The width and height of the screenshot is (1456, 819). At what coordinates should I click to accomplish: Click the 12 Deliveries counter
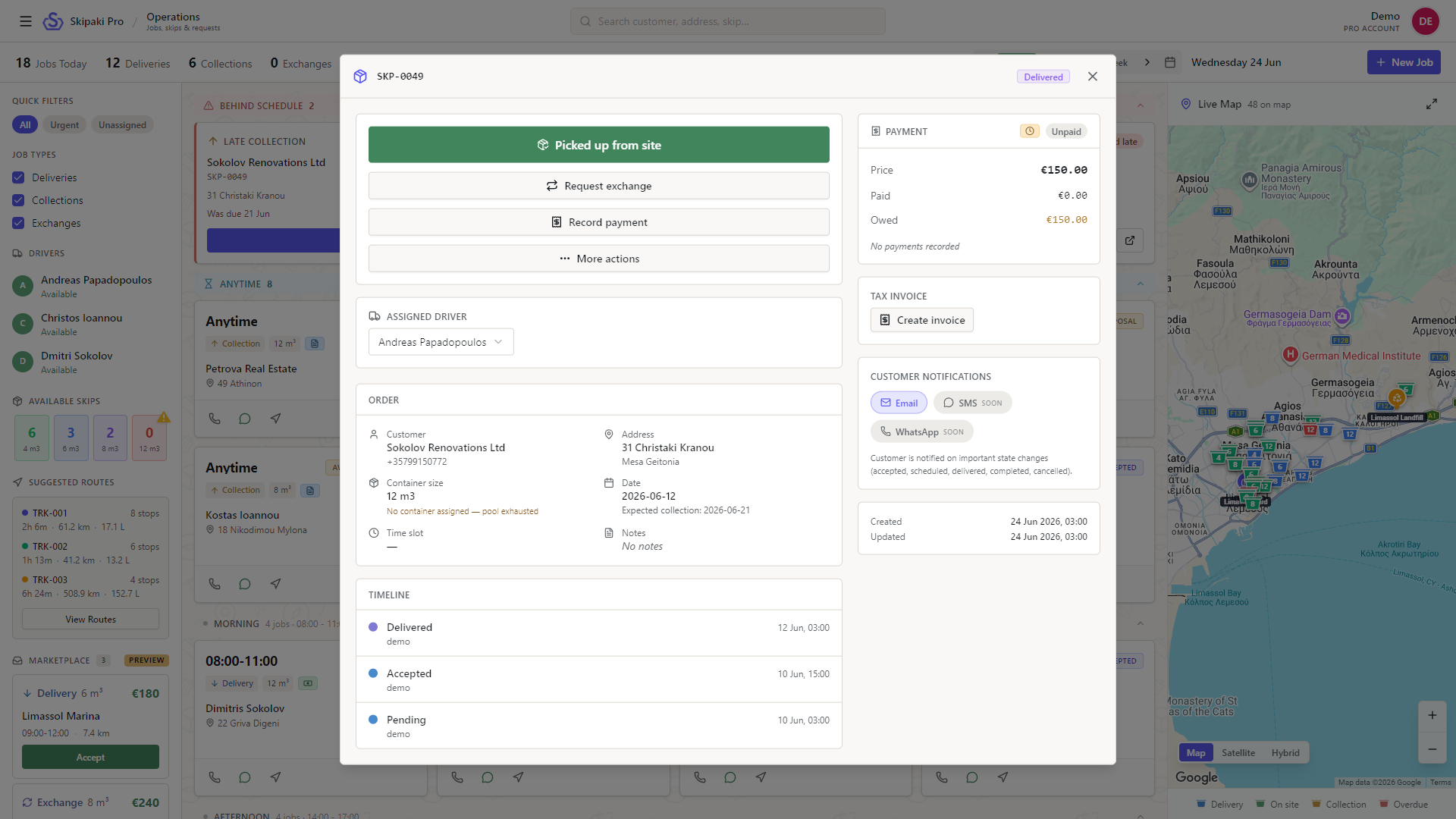pos(137,63)
